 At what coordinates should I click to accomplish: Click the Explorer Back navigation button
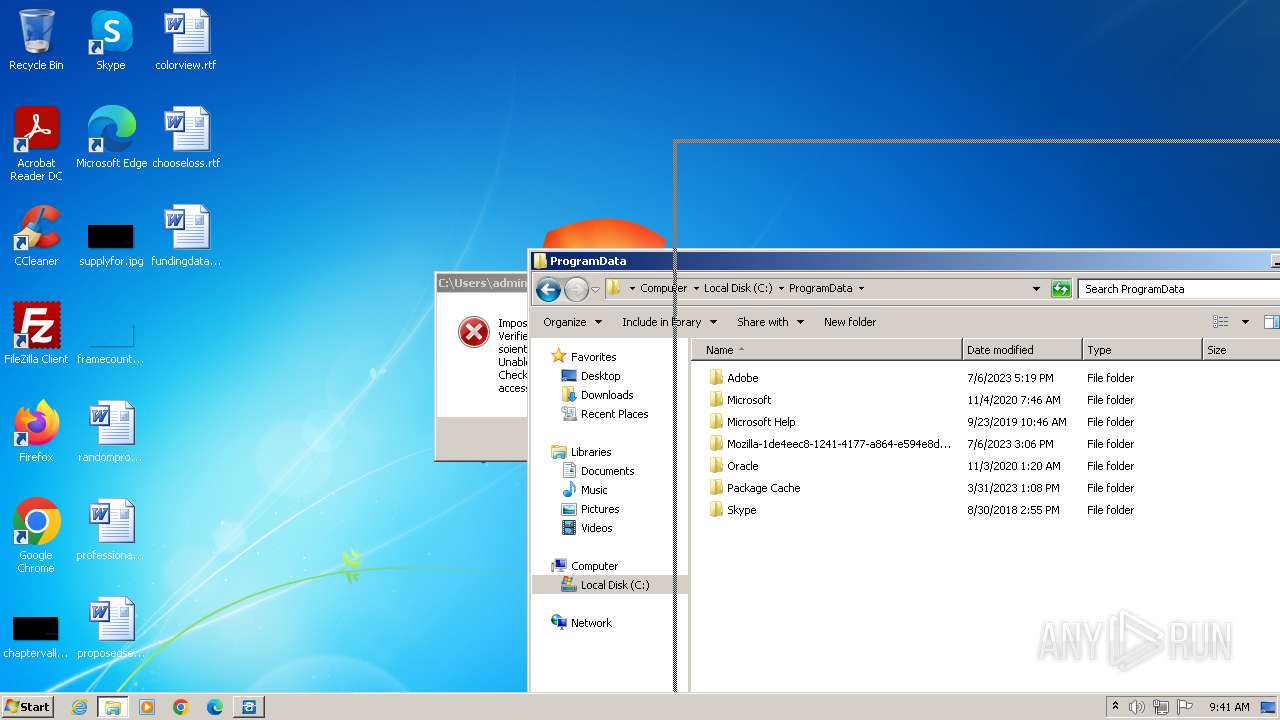pyautogui.click(x=548, y=290)
